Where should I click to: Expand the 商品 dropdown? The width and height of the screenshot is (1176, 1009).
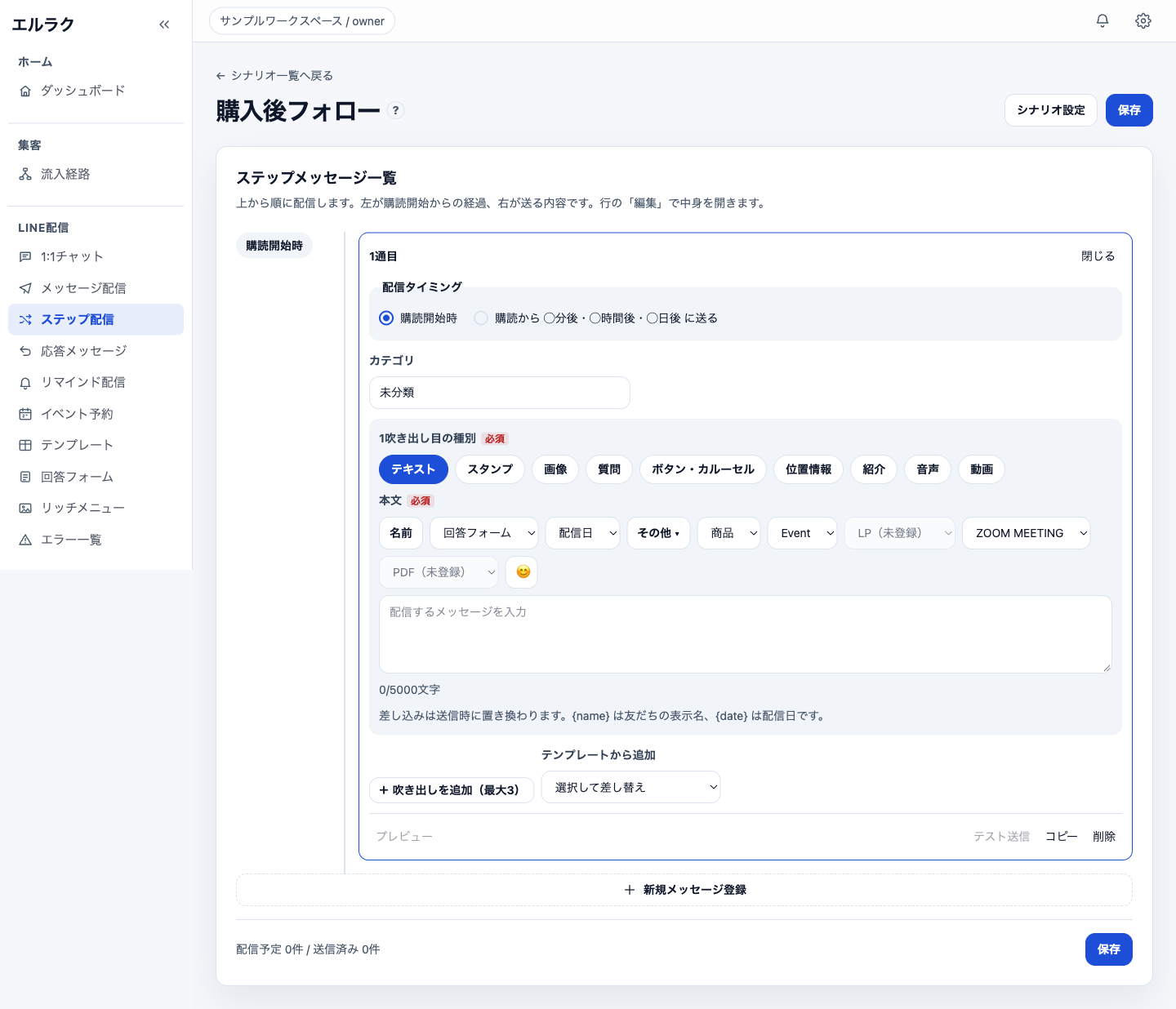pyautogui.click(x=728, y=533)
